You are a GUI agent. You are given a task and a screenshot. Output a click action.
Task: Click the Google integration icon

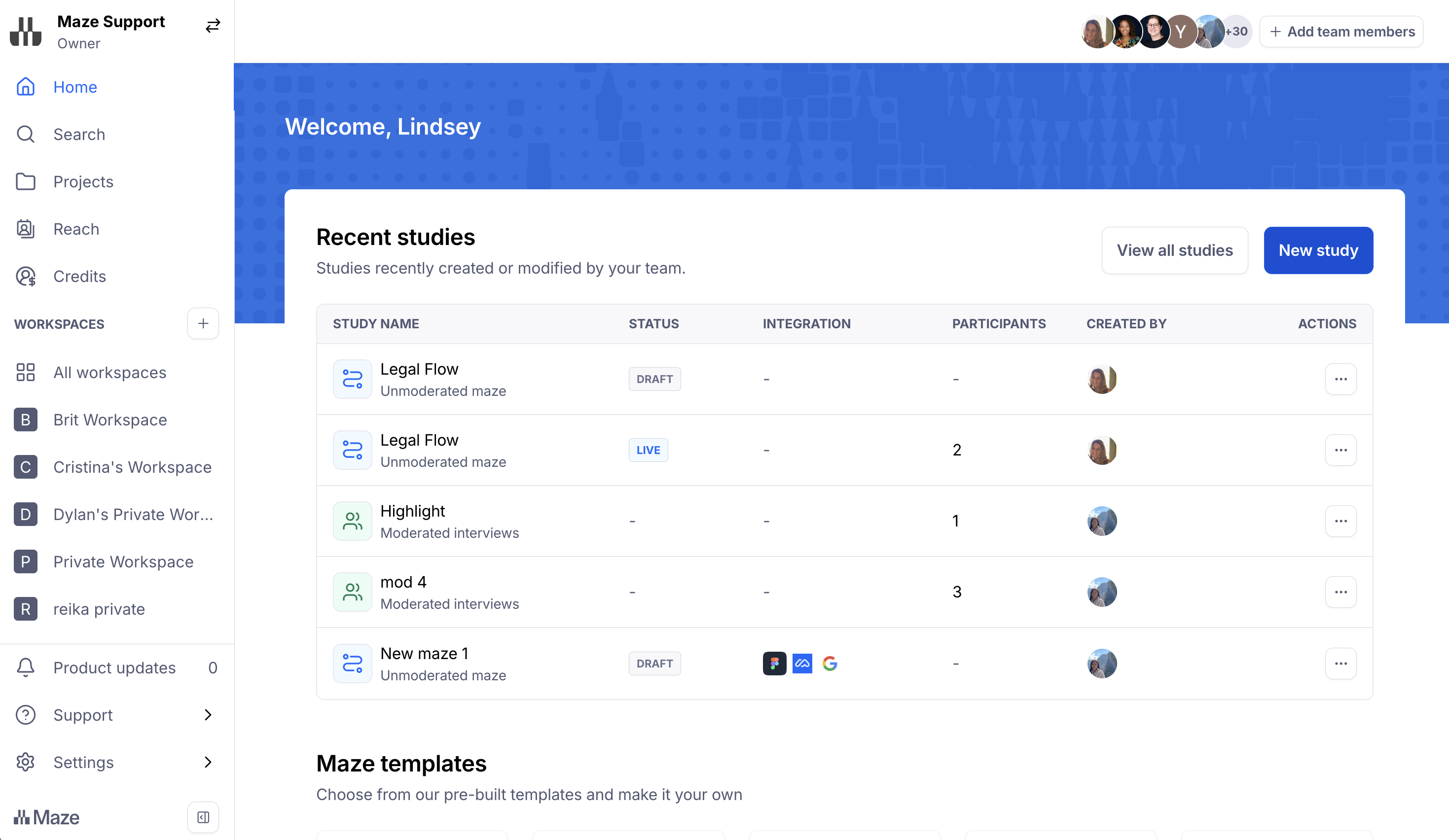pyautogui.click(x=830, y=664)
